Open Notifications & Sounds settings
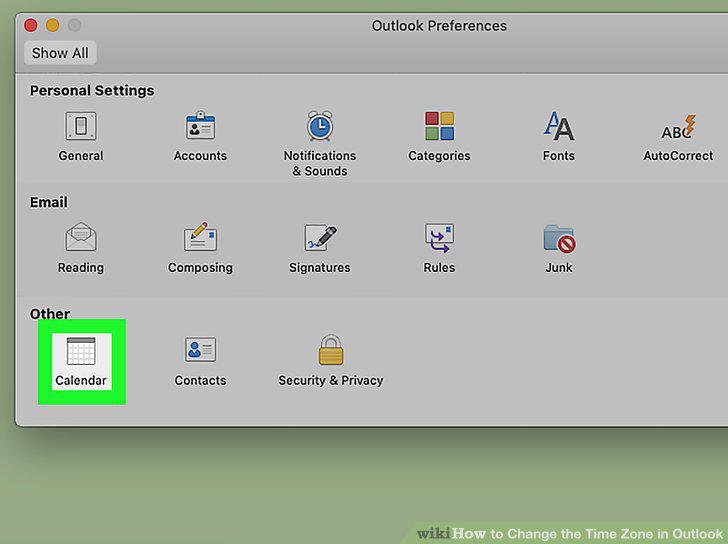Viewport: 728px width, 544px height. (x=320, y=143)
